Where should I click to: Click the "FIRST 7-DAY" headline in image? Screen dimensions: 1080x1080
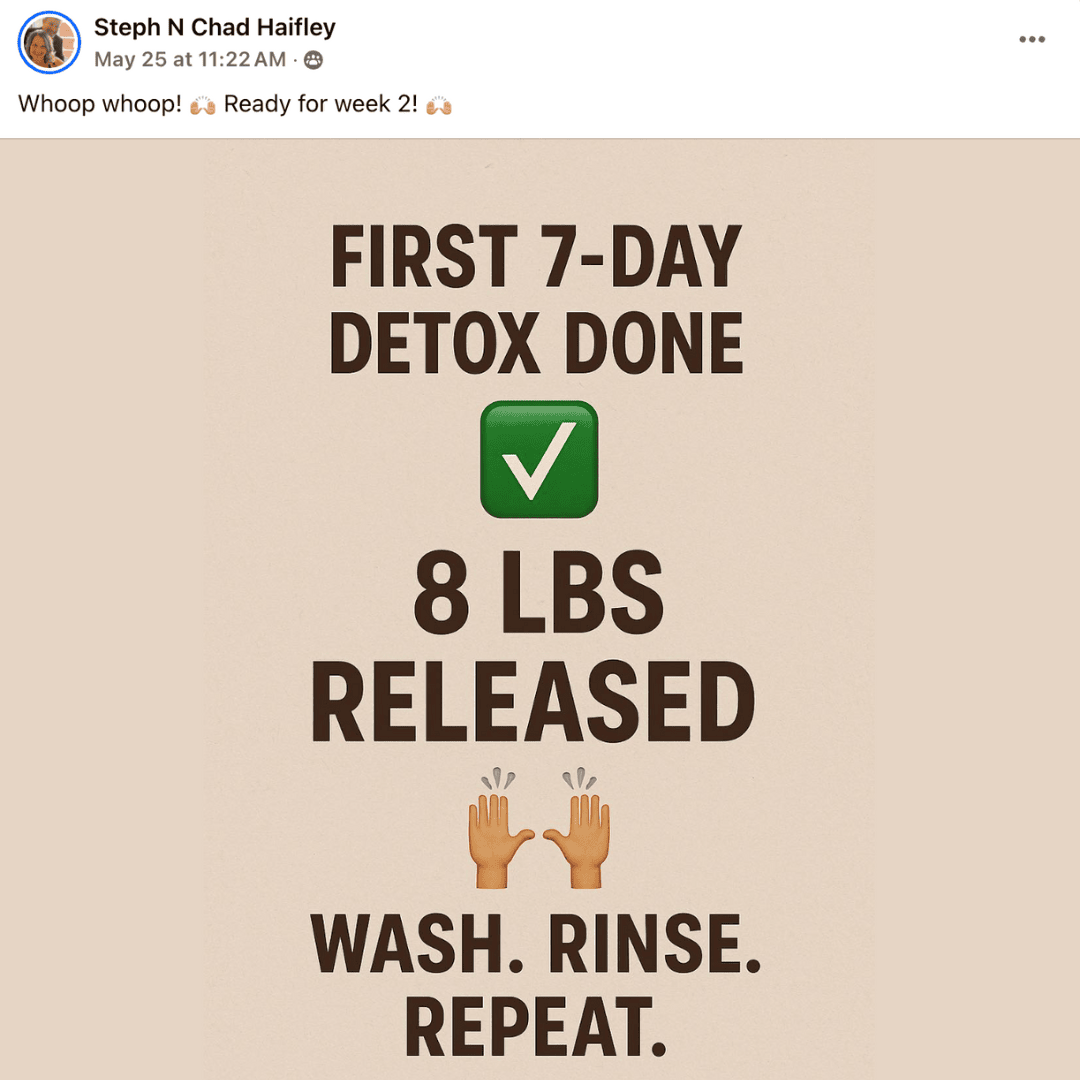(536, 256)
